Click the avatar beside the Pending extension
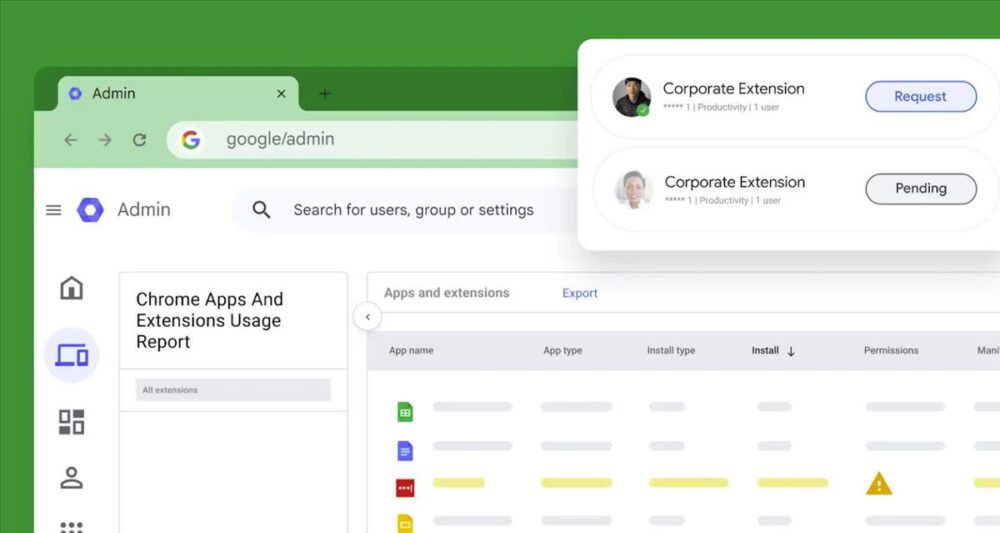This screenshot has height=533, width=1000. pos(633,189)
